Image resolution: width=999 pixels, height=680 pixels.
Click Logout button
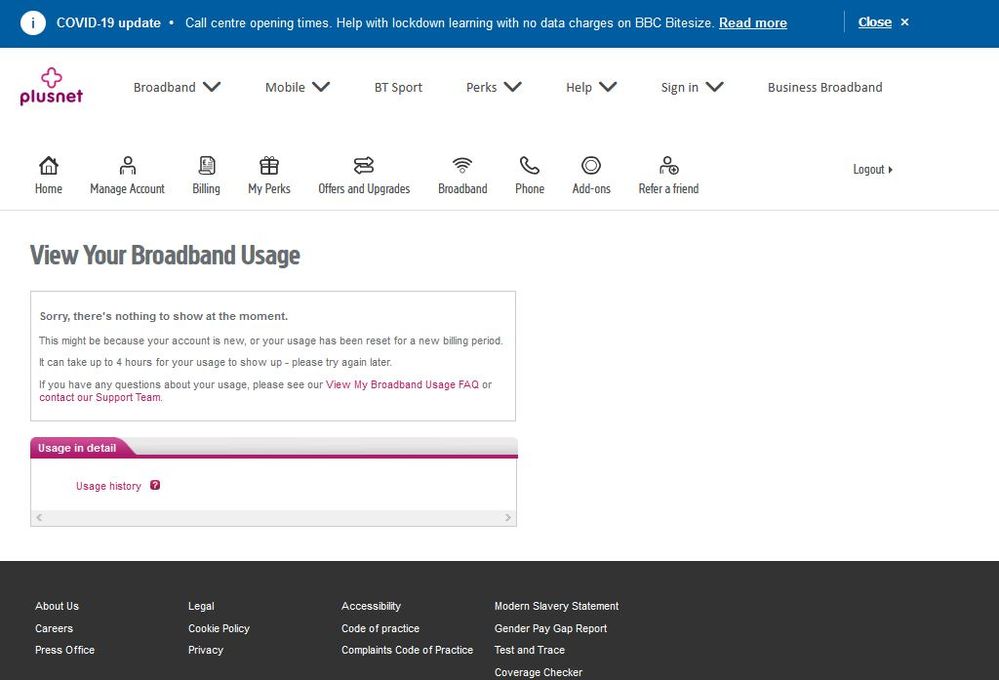pos(872,170)
